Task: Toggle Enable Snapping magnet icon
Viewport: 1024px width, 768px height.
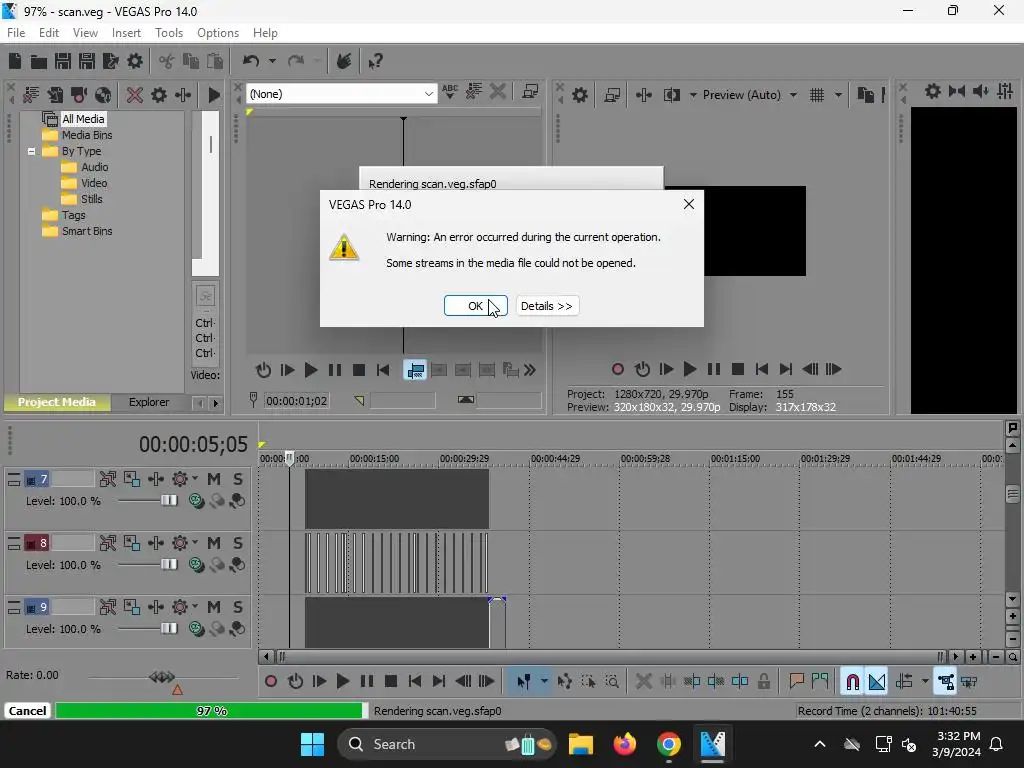Action: coord(852,682)
